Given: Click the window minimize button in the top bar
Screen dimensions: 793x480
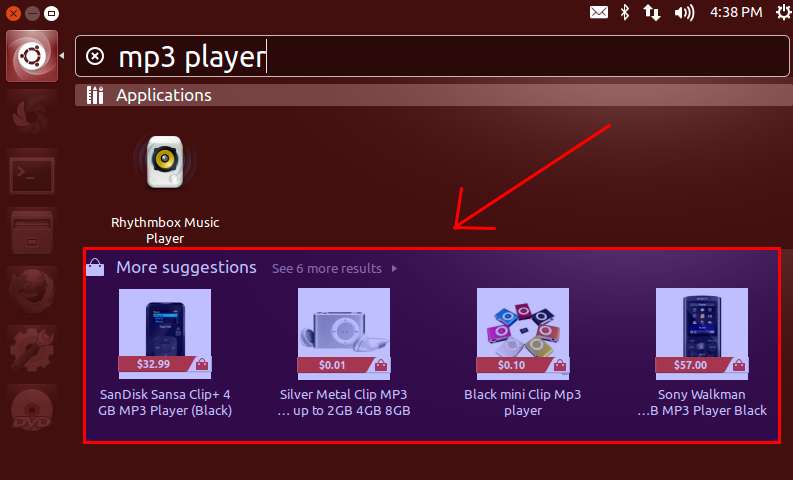Looking at the screenshot, I should click(x=32, y=13).
